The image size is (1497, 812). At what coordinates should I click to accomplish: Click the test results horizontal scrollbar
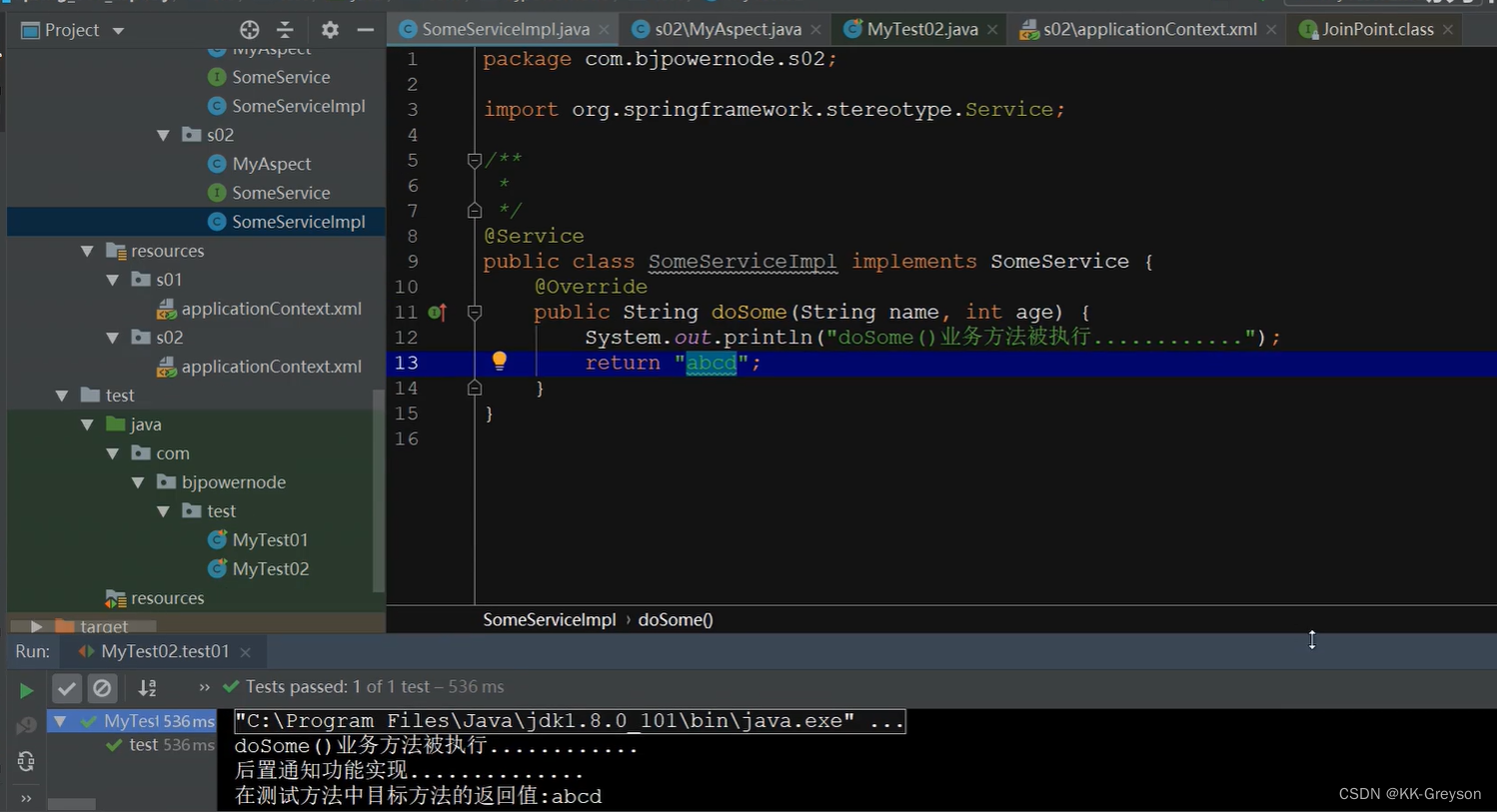72,804
